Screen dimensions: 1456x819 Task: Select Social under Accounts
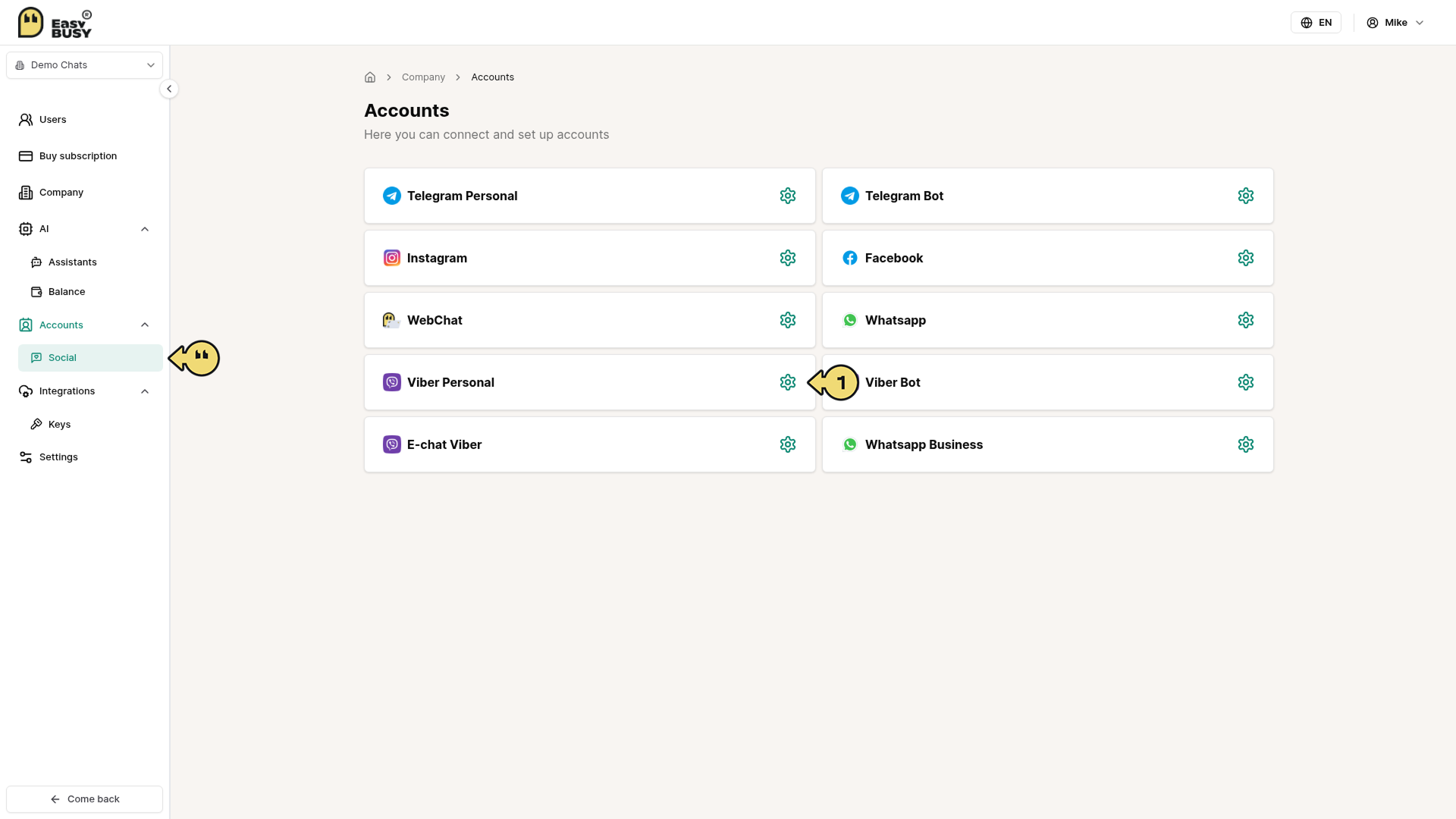[90, 358]
